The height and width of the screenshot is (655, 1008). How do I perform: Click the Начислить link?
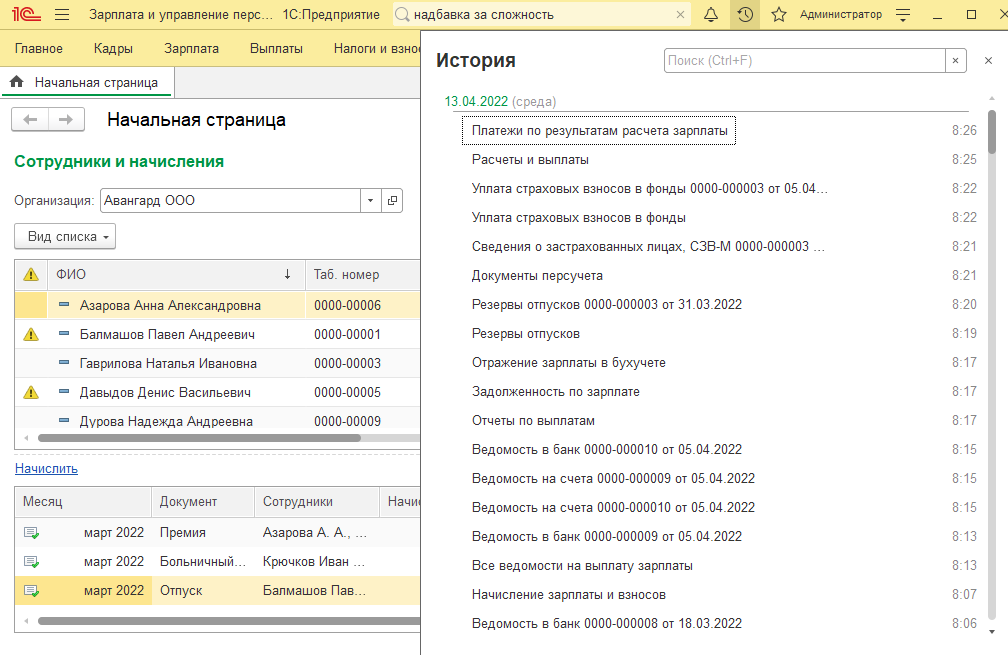tap(46, 468)
